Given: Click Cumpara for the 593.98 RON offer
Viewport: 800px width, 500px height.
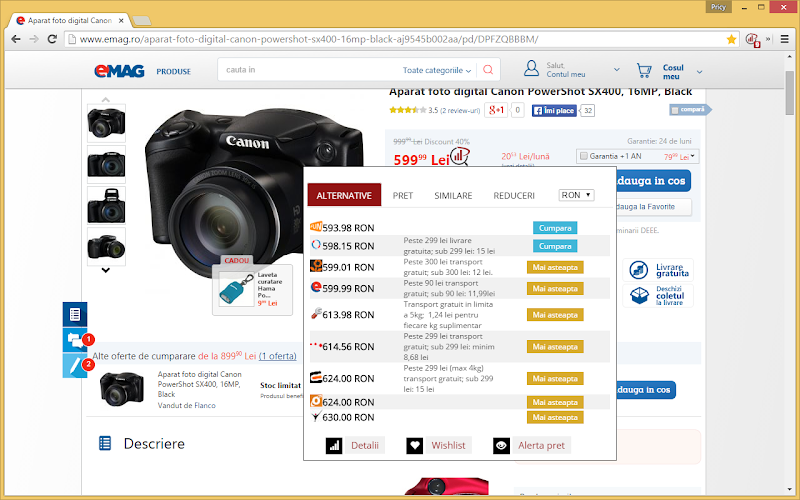Looking at the screenshot, I should click(x=555, y=228).
